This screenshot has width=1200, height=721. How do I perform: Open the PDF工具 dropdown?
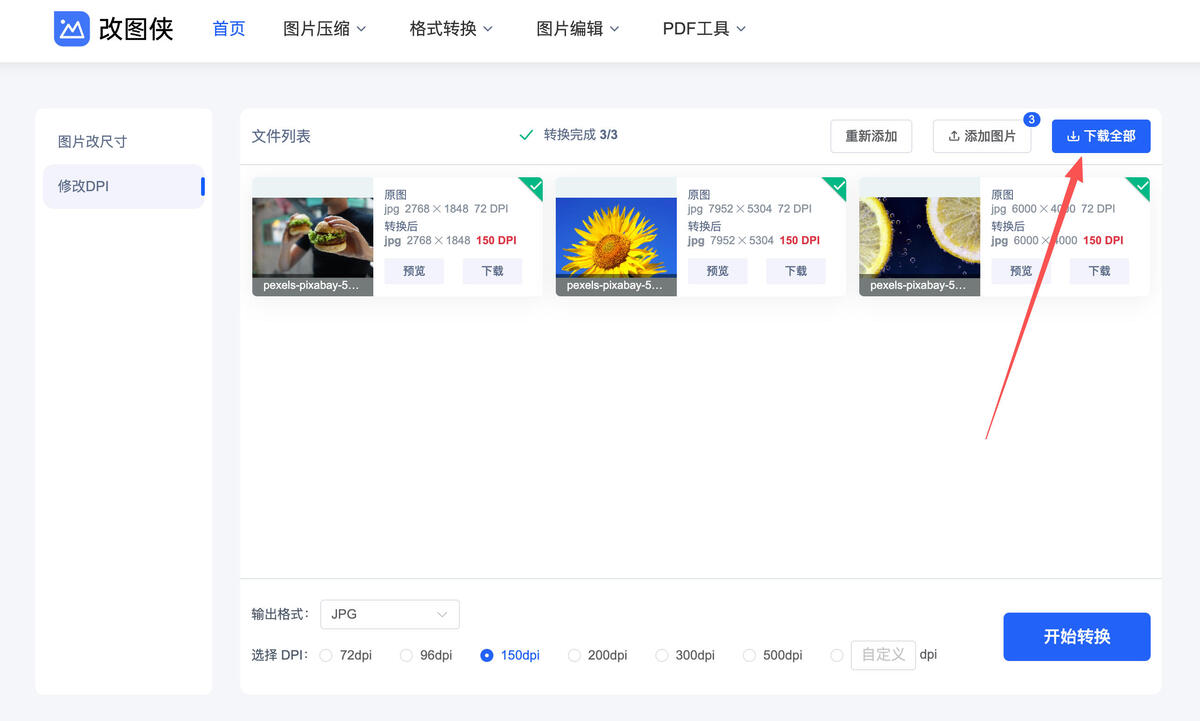(x=703, y=29)
